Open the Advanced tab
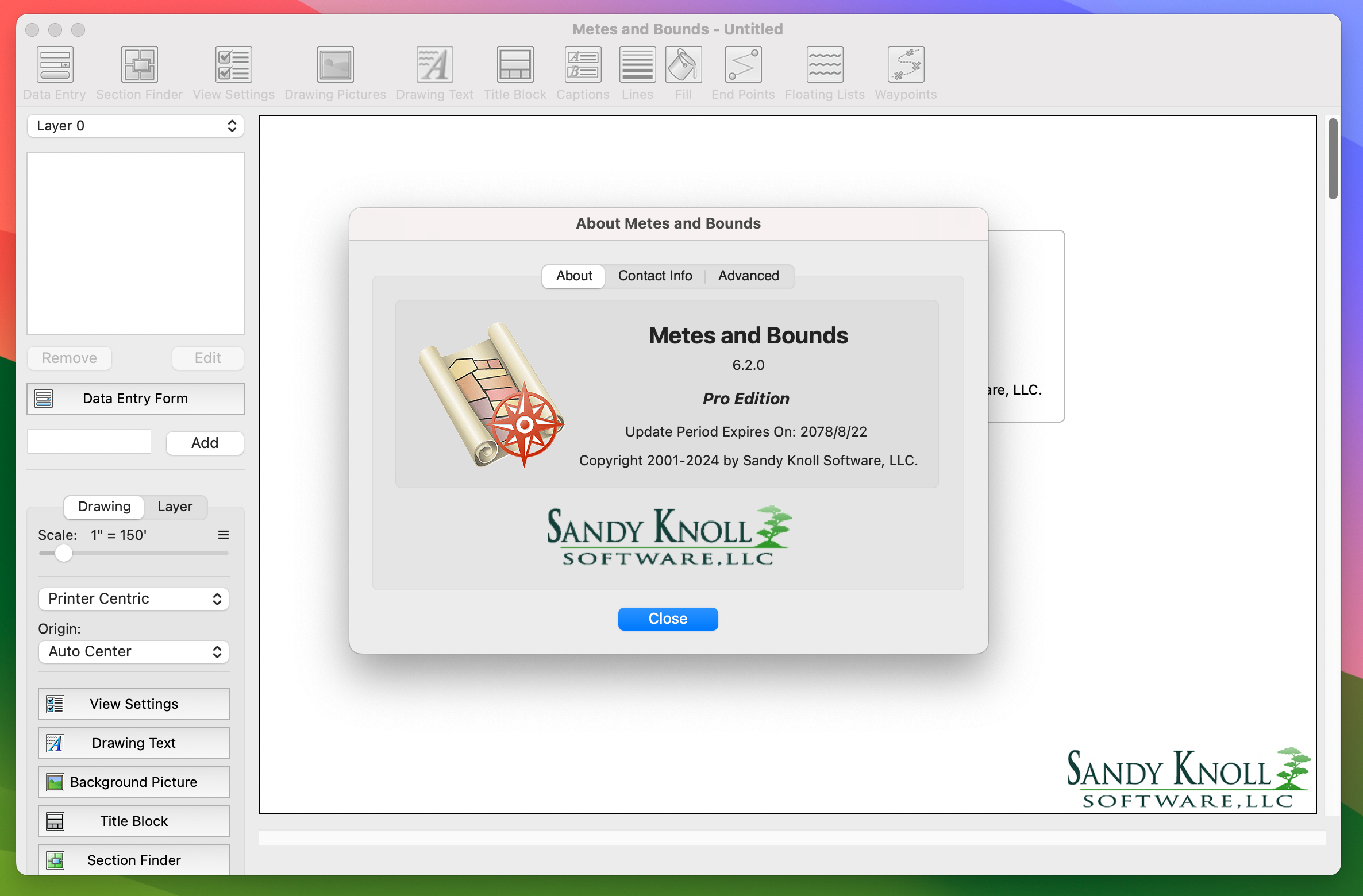 pyautogui.click(x=748, y=276)
